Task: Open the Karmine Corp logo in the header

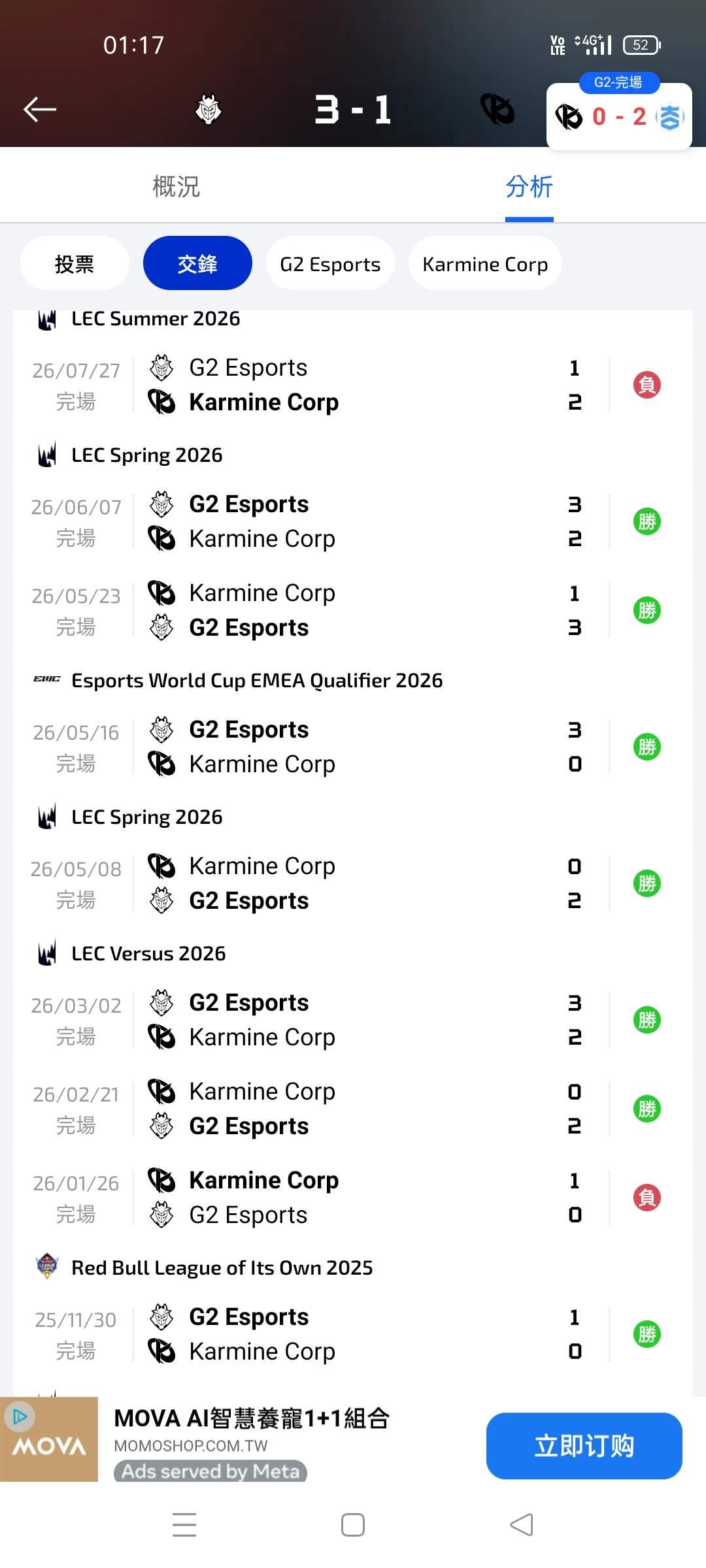Action: click(x=497, y=109)
